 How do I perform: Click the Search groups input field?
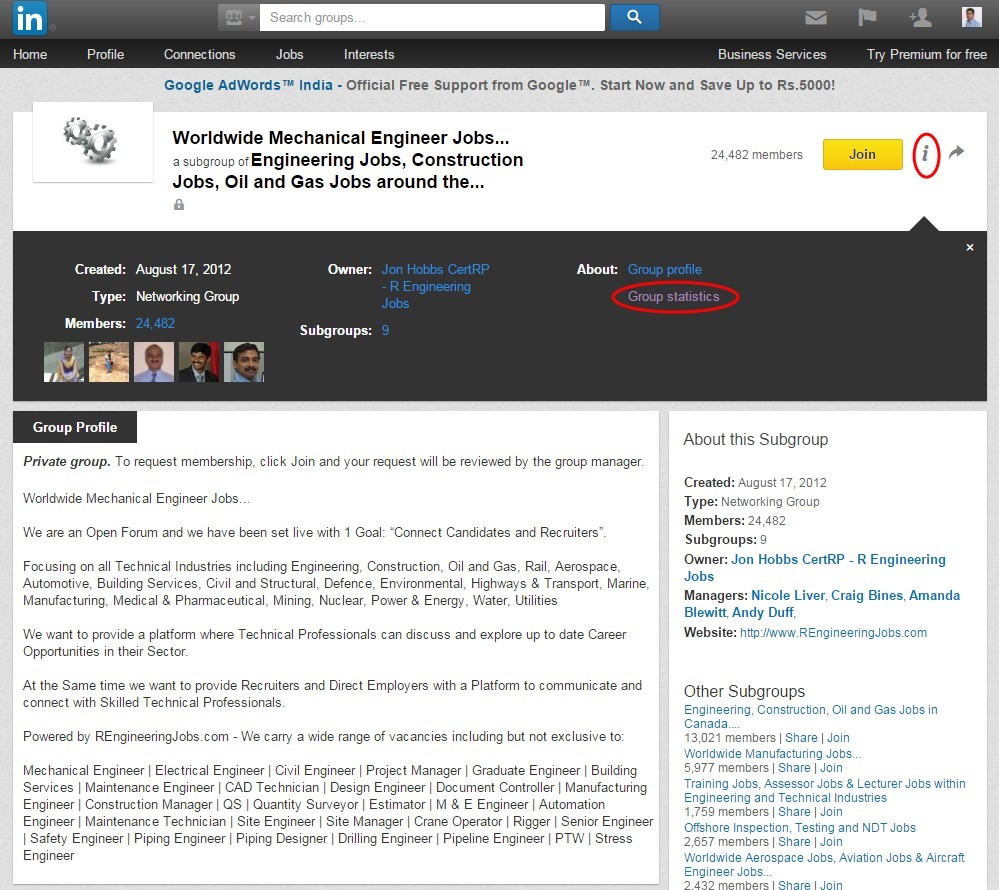(x=433, y=18)
